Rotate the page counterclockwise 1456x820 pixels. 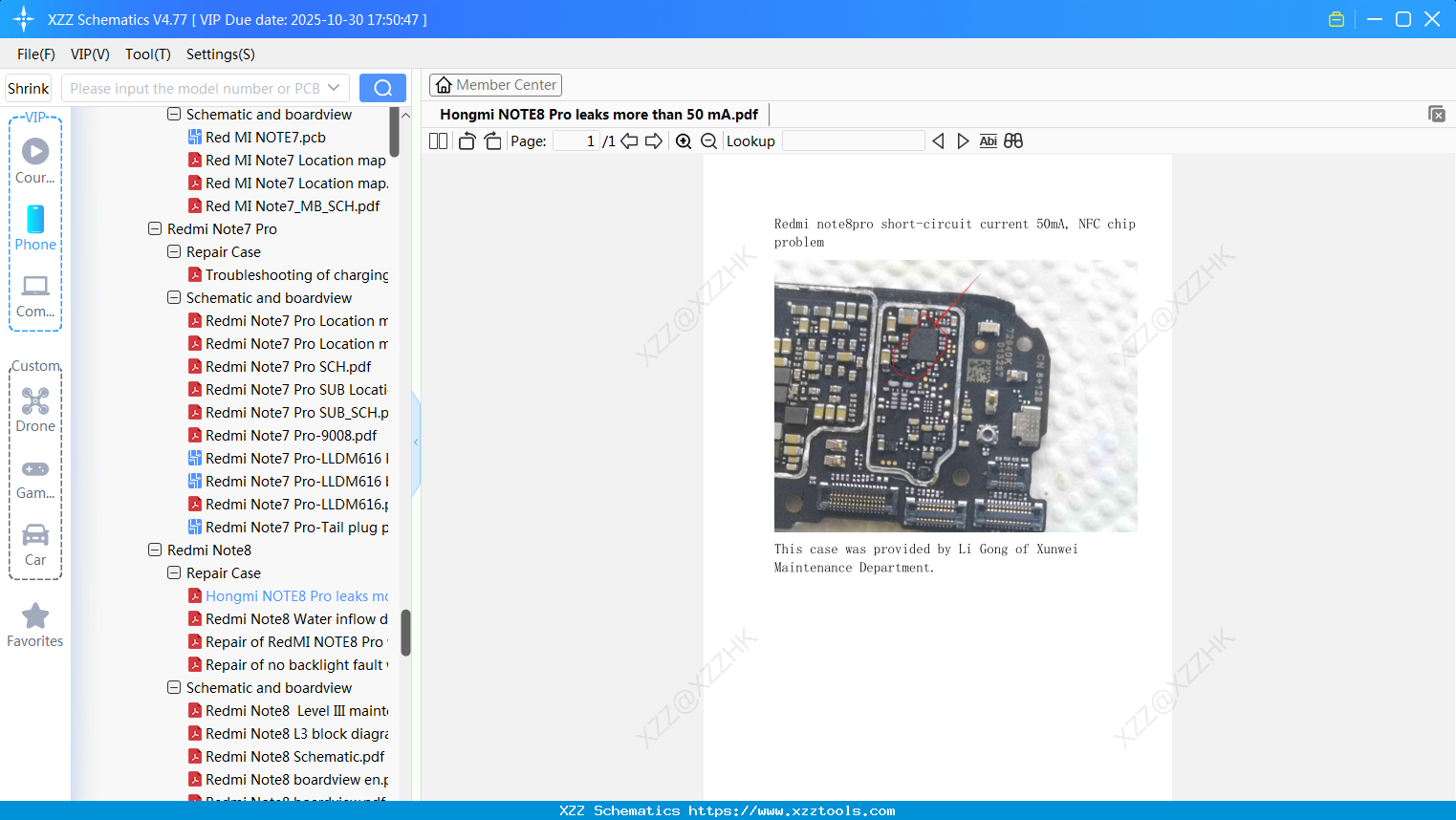(x=467, y=141)
